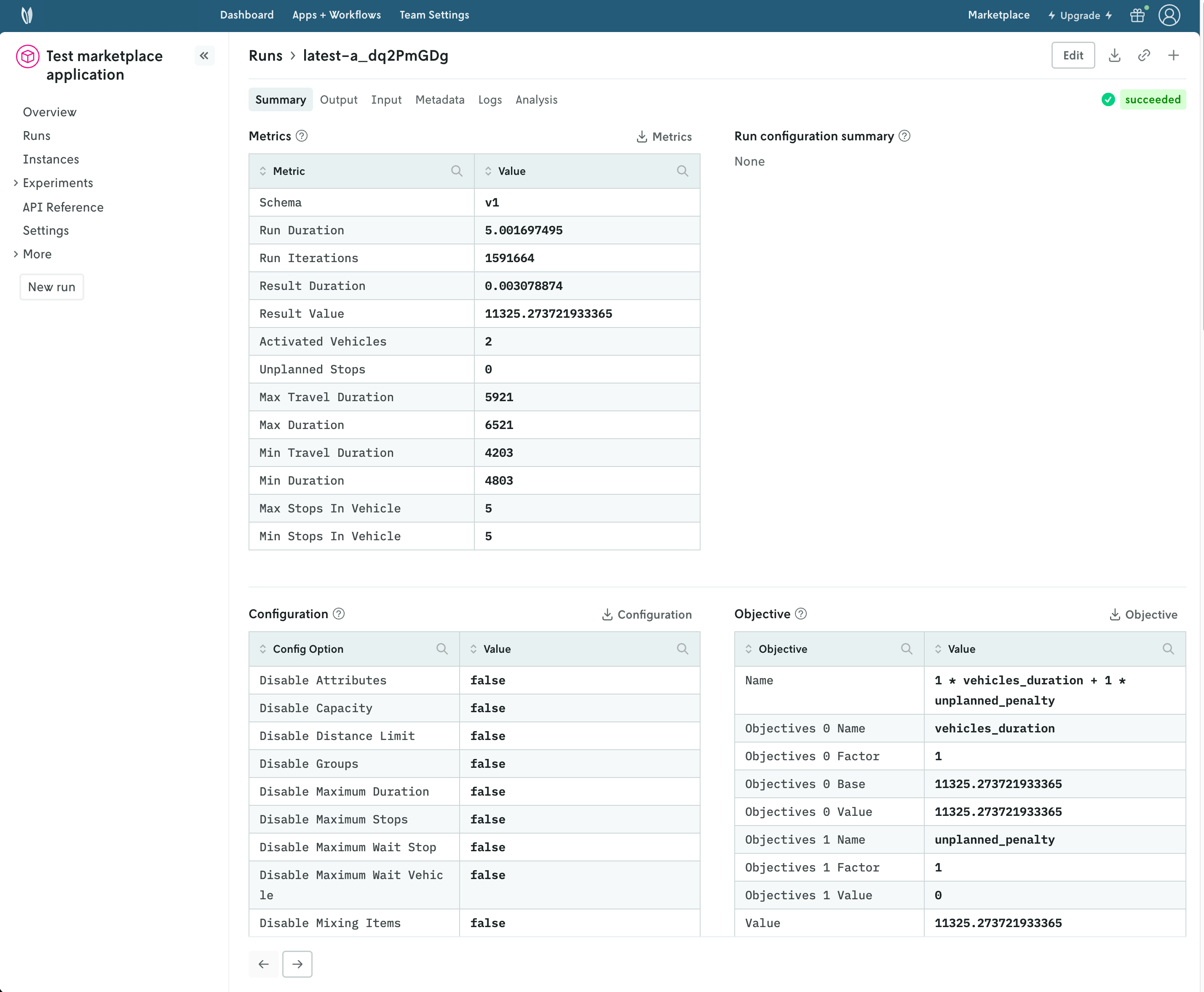Screen dimensions: 1204x992
Task: Click the download run icon
Action: click(1114, 56)
